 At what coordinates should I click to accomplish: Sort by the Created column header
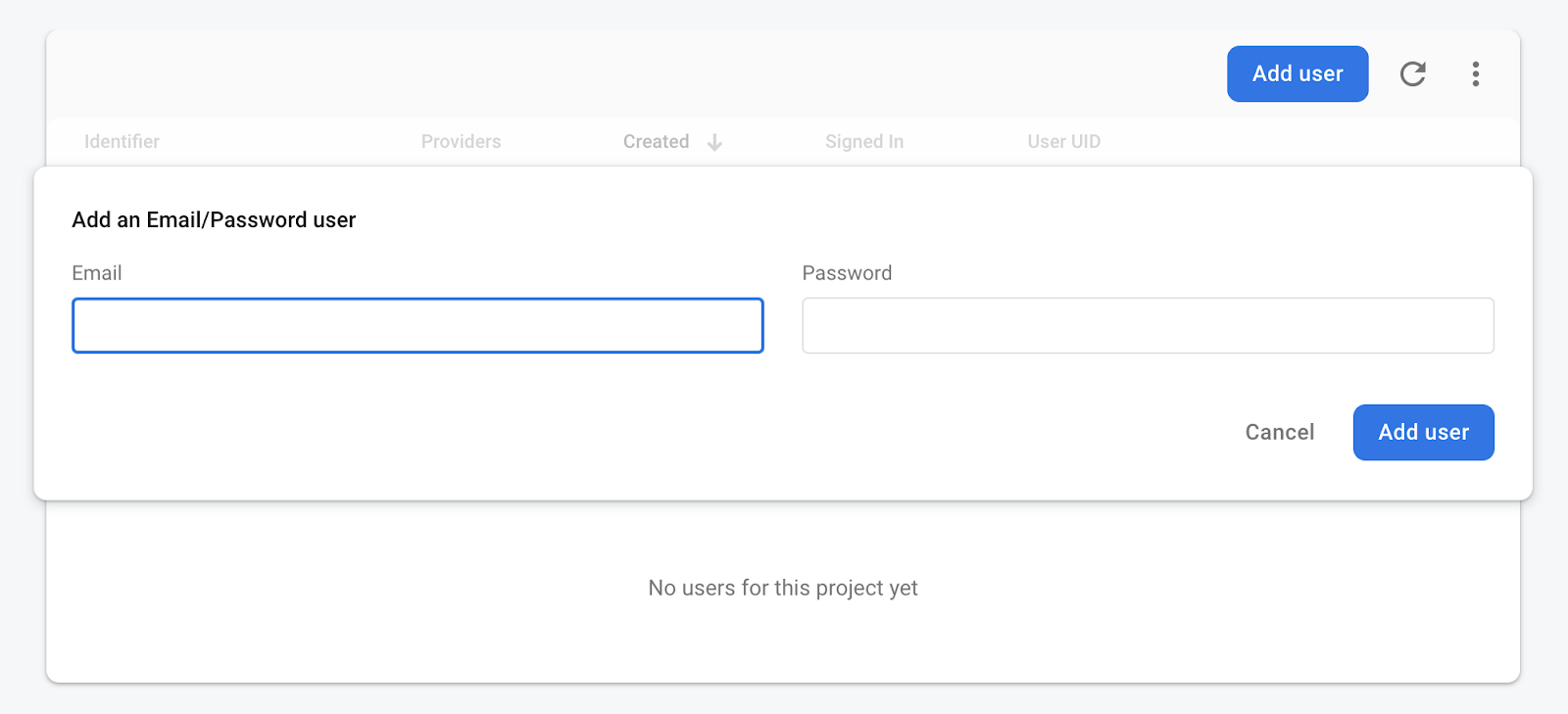(x=656, y=142)
